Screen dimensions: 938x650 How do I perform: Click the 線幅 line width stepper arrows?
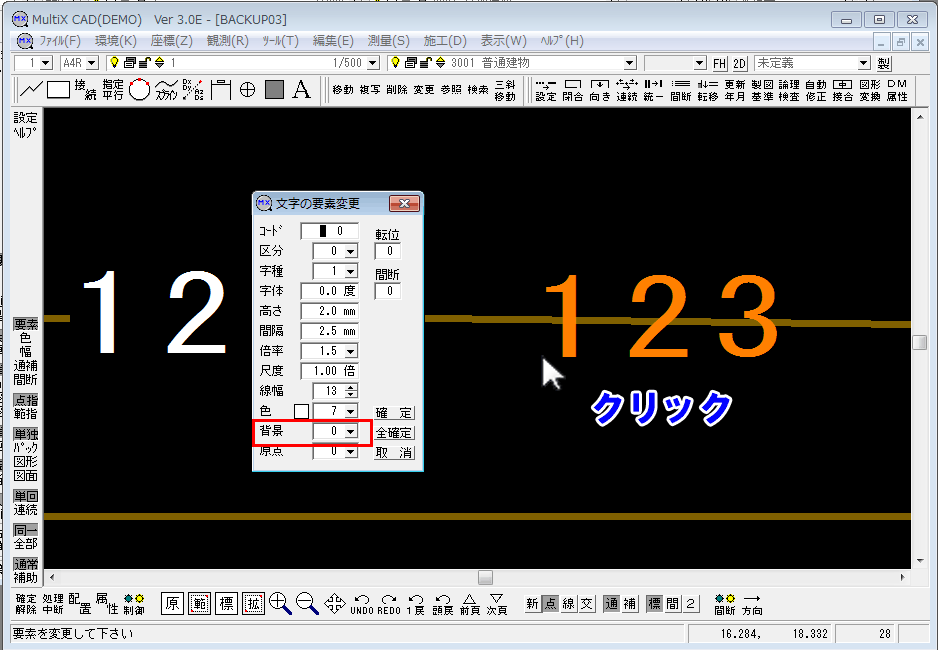click(351, 391)
